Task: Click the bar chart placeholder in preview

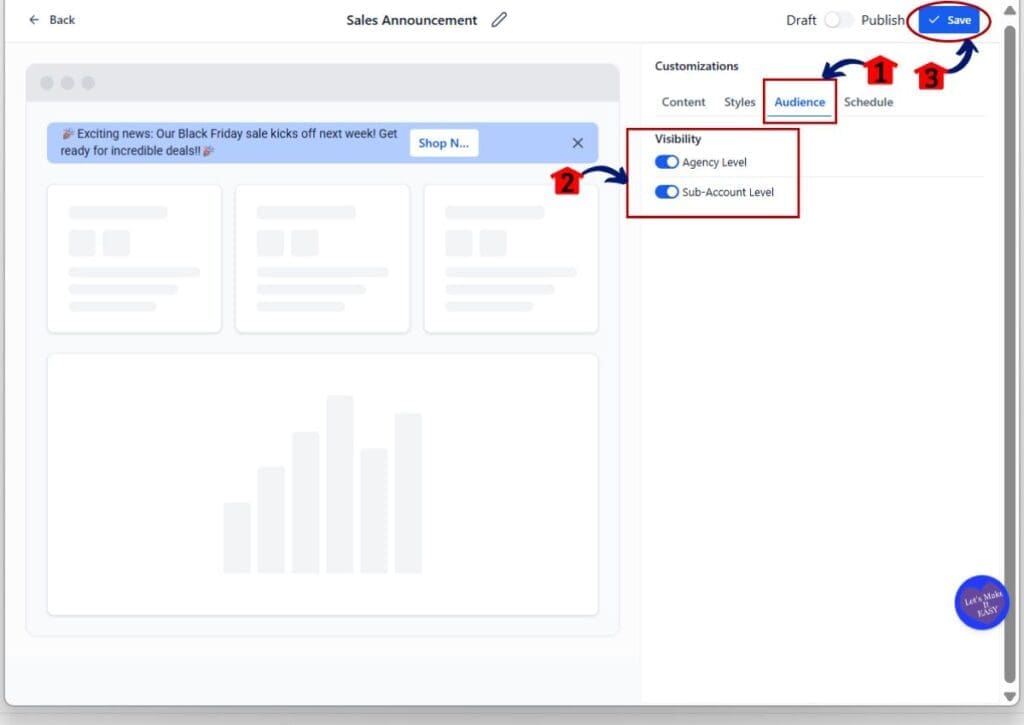Action: [322, 485]
